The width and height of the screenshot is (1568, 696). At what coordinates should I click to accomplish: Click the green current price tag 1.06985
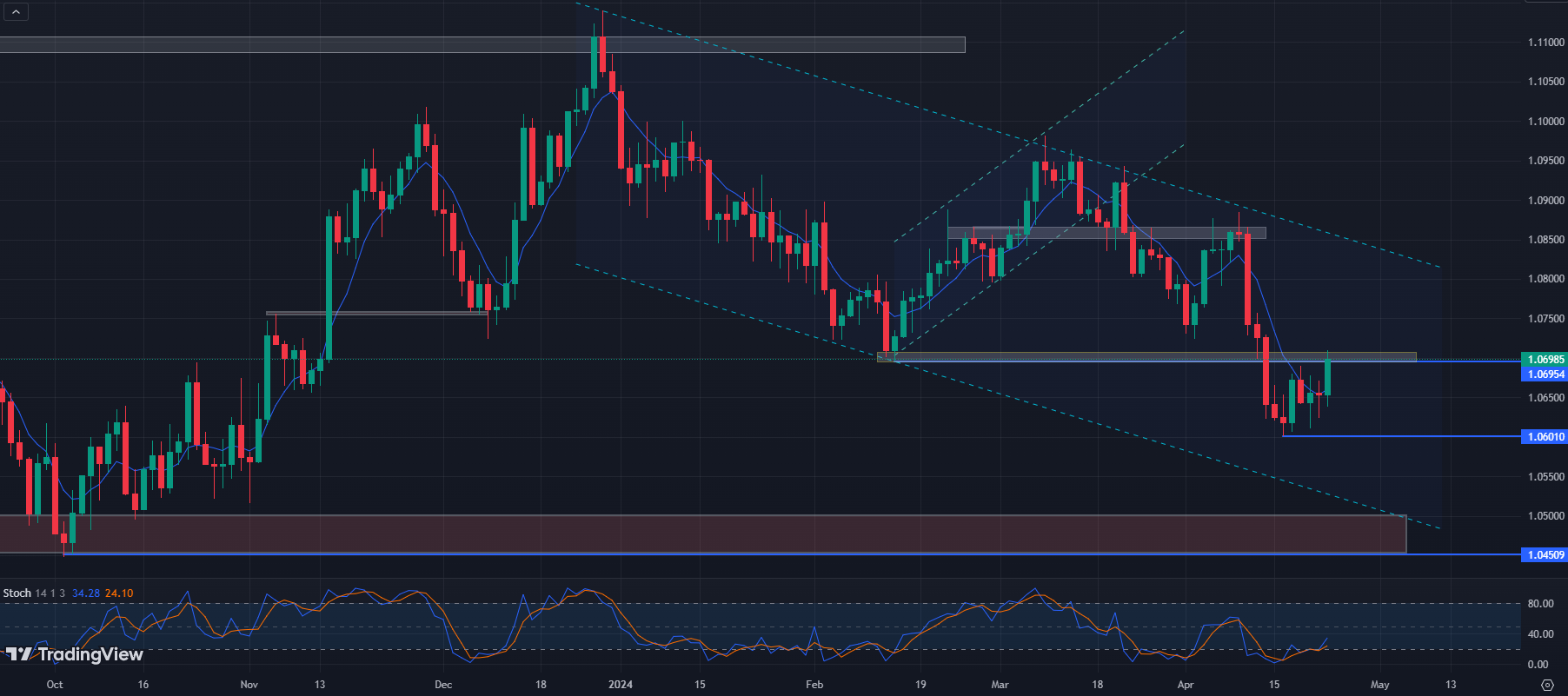(1545, 360)
